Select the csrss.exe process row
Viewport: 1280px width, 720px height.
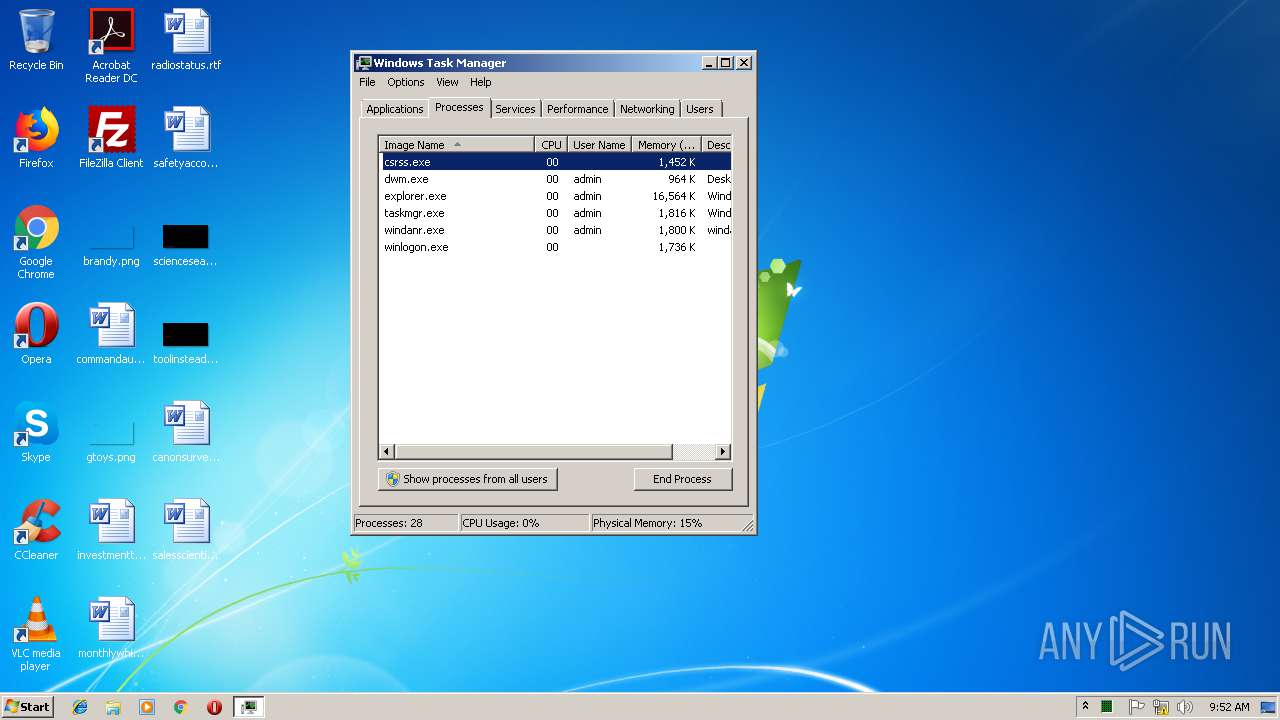[x=555, y=162]
